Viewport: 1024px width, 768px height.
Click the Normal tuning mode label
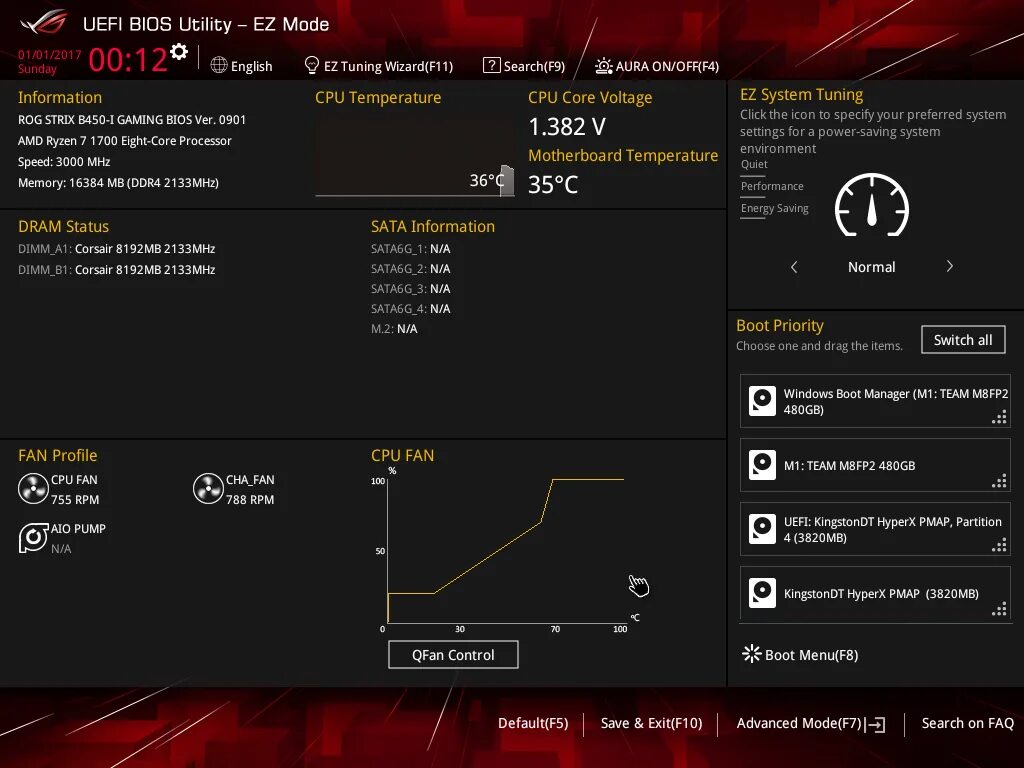[872, 266]
